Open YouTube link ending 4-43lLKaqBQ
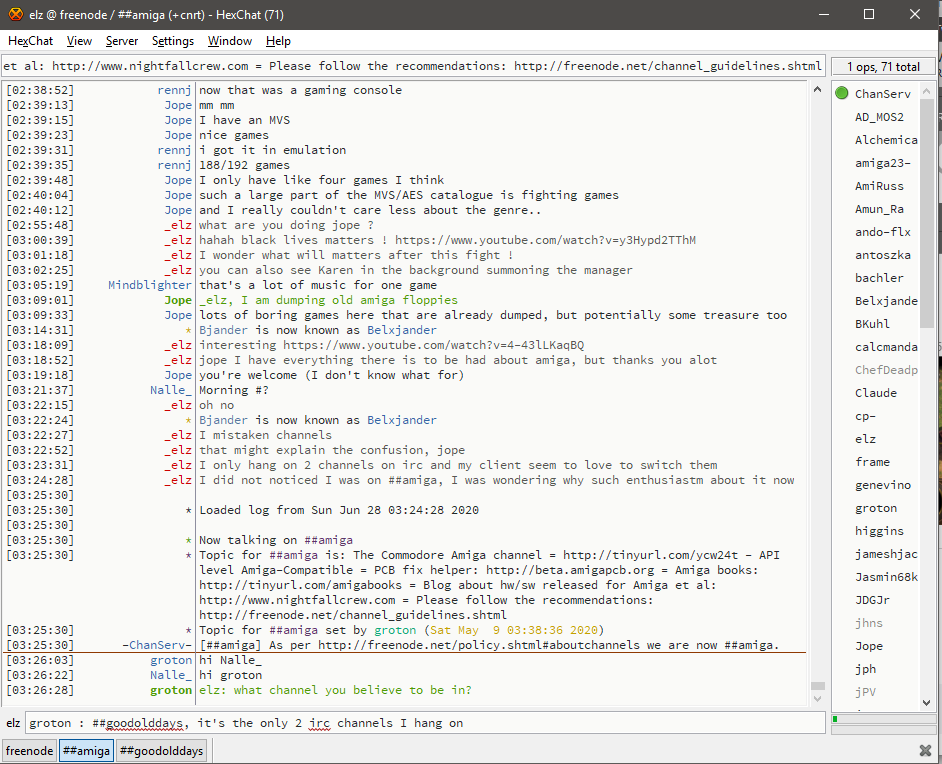 (434, 345)
